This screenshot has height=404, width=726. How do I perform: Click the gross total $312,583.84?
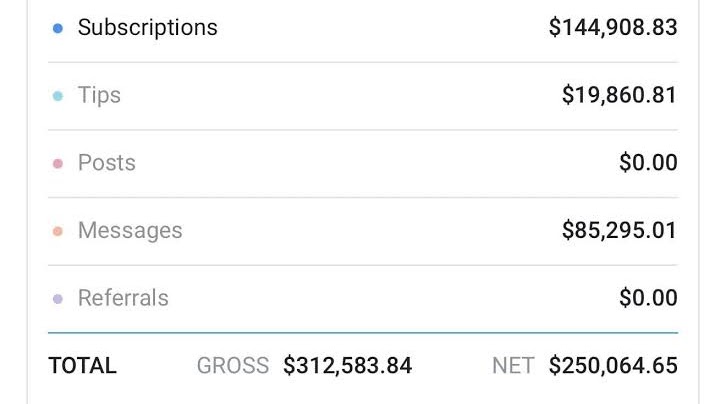tap(348, 366)
